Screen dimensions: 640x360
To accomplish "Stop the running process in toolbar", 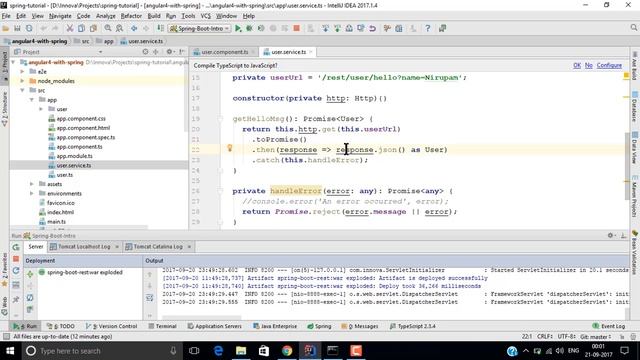I will coord(297,28).
